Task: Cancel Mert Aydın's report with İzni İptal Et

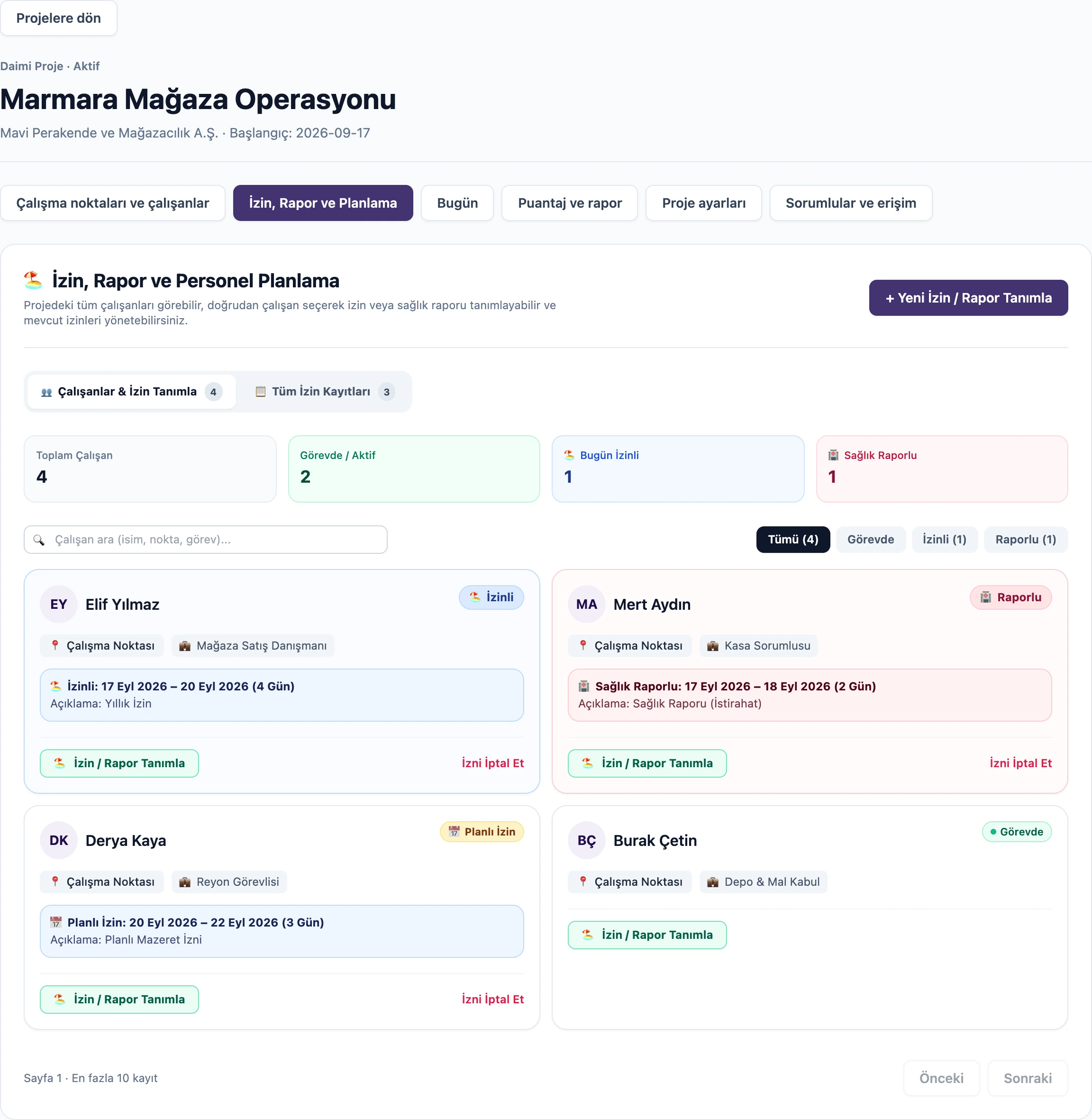Action: (x=1020, y=763)
